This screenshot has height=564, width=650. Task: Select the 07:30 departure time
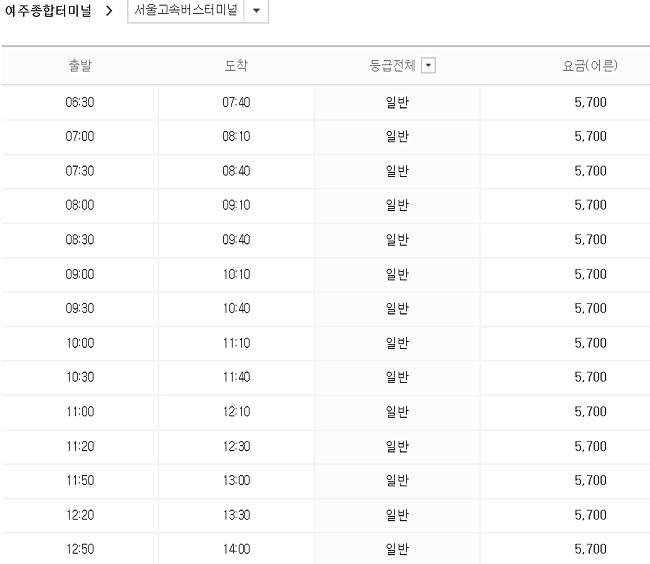coord(80,171)
